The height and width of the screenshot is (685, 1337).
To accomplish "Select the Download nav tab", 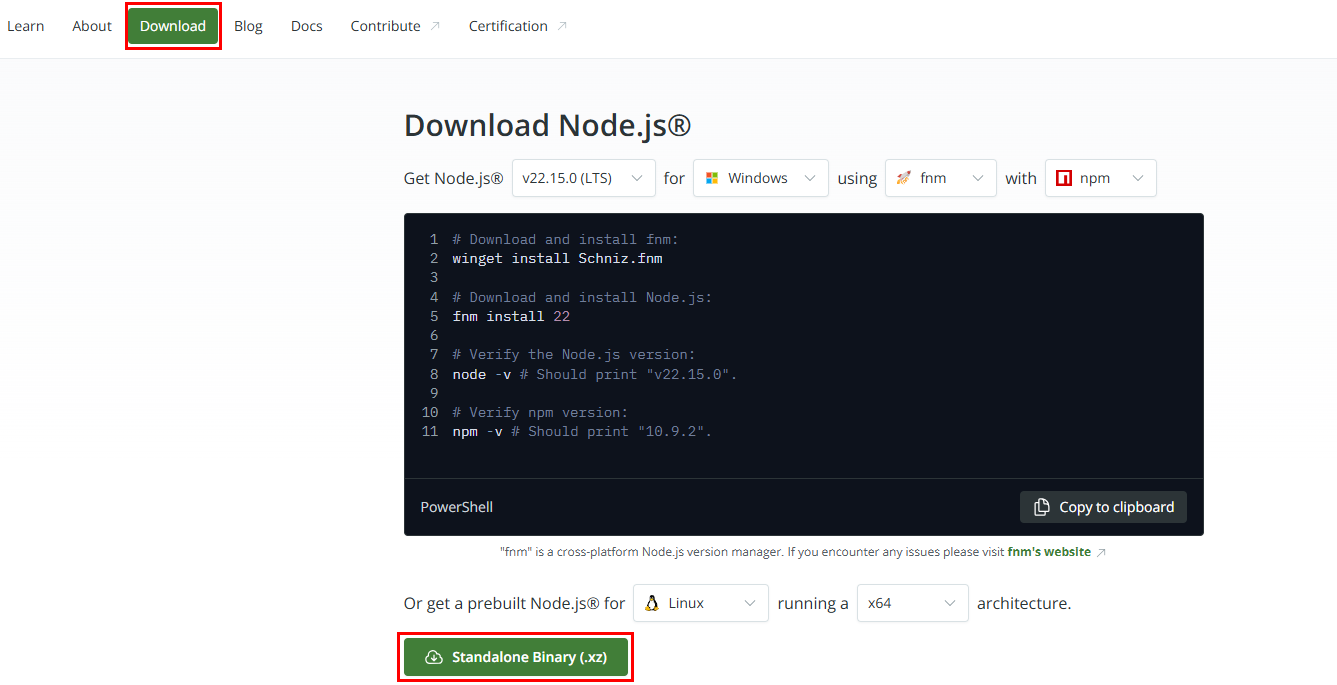I will click(173, 26).
